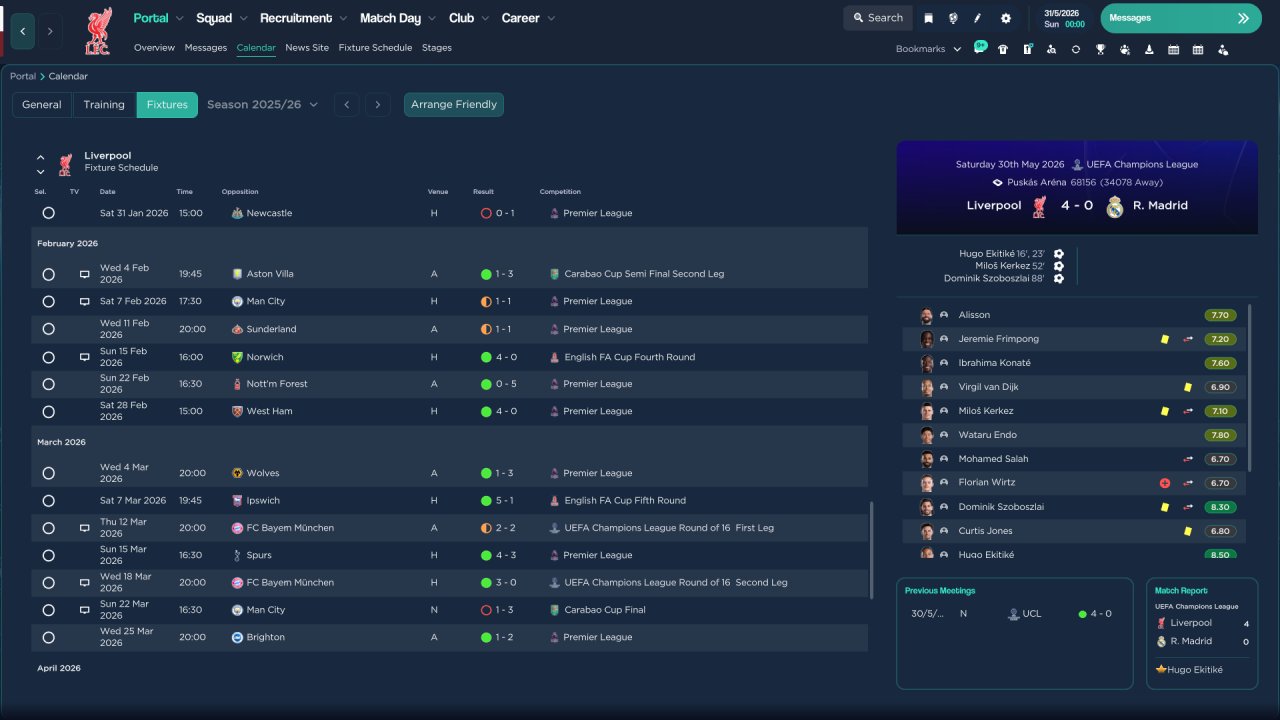This screenshot has height=720, width=1280.
Task: Open the Career dropdown menu
Action: tap(528, 18)
